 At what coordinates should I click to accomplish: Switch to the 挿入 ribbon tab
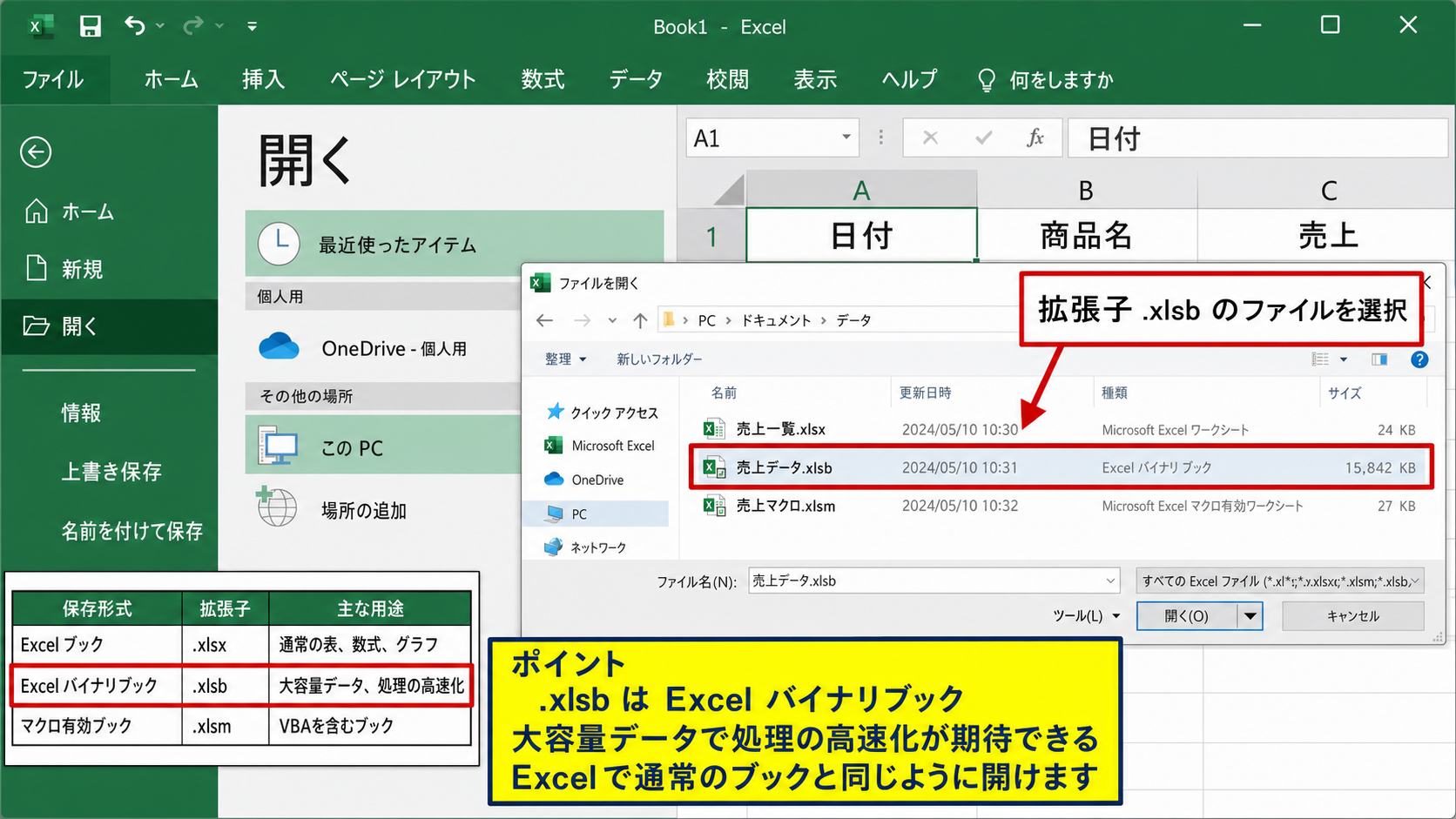click(x=264, y=80)
